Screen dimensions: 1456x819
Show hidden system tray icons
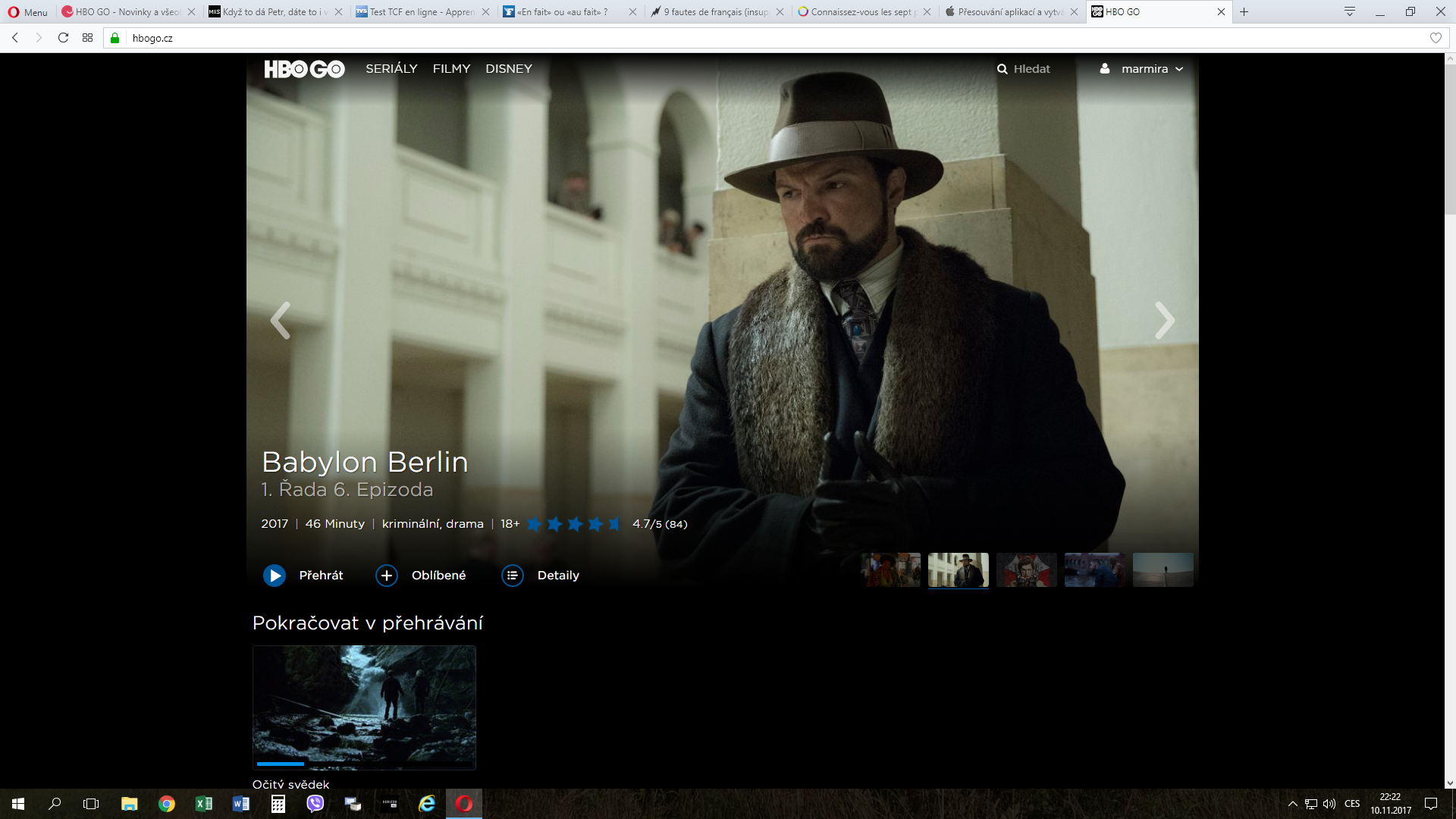pyautogui.click(x=1292, y=804)
